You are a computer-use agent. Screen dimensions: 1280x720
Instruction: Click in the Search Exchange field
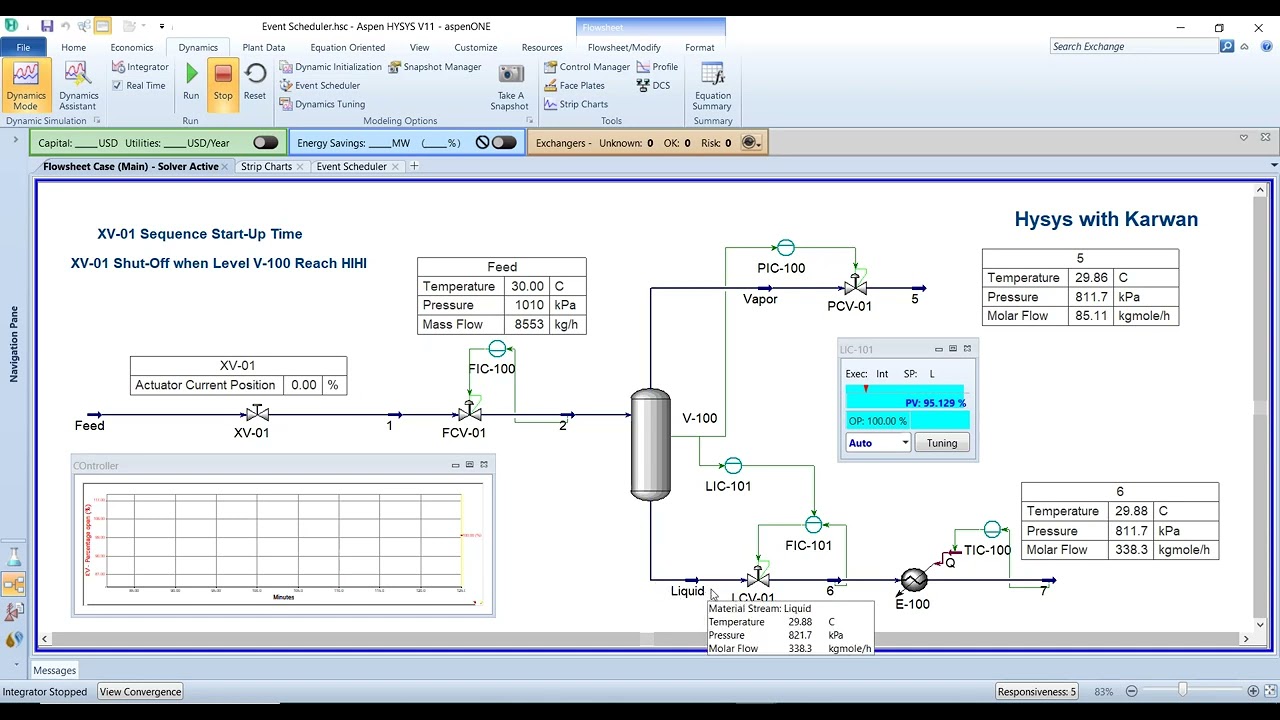(1134, 46)
